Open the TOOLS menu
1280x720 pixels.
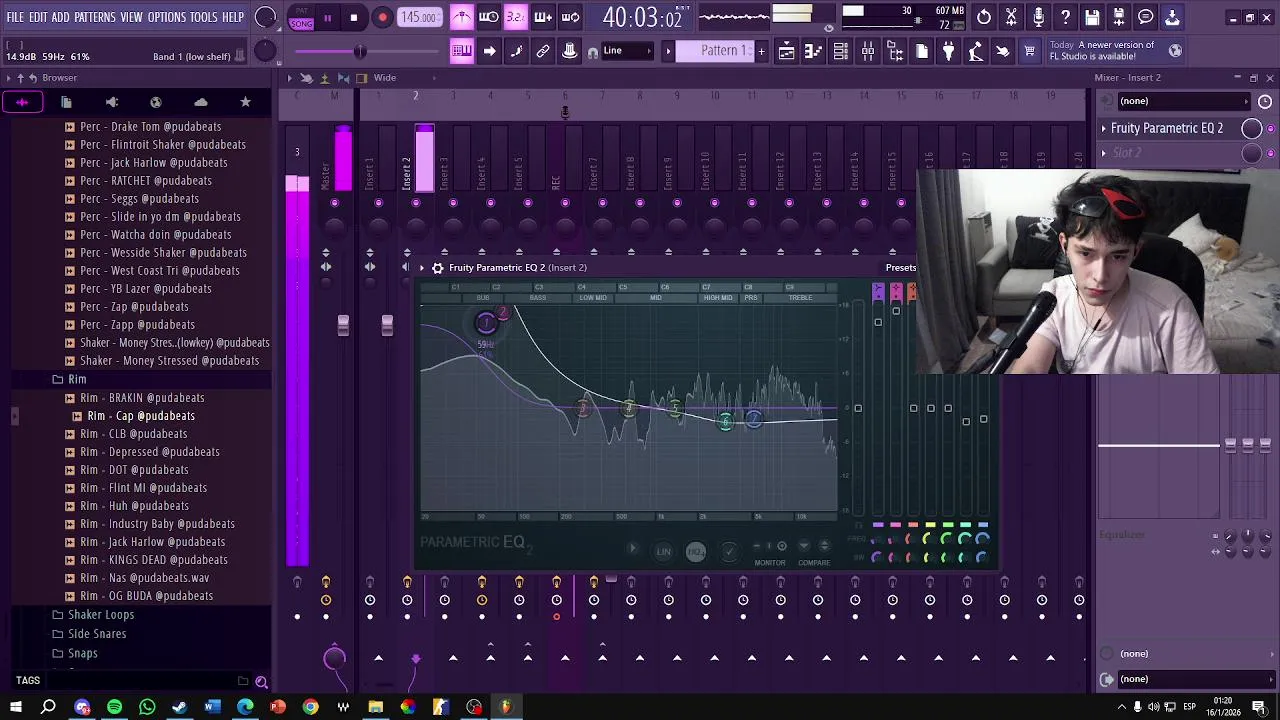coord(204,18)
